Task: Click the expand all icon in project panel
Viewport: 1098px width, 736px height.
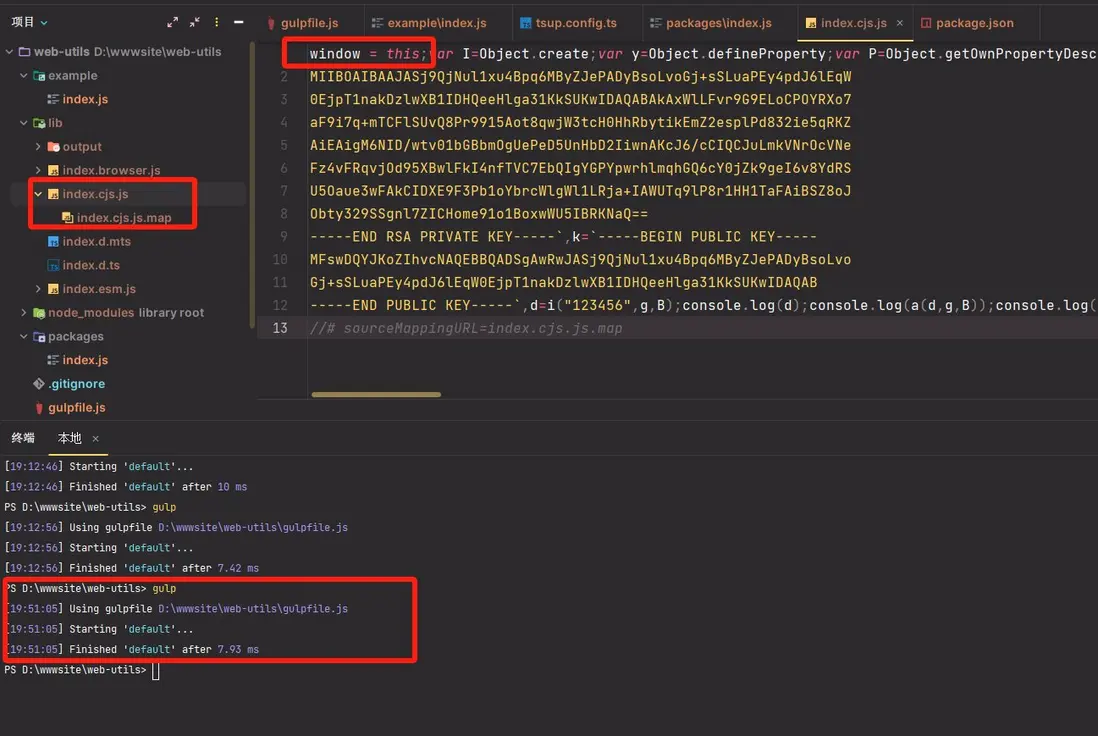Action: tap(172, 22)
